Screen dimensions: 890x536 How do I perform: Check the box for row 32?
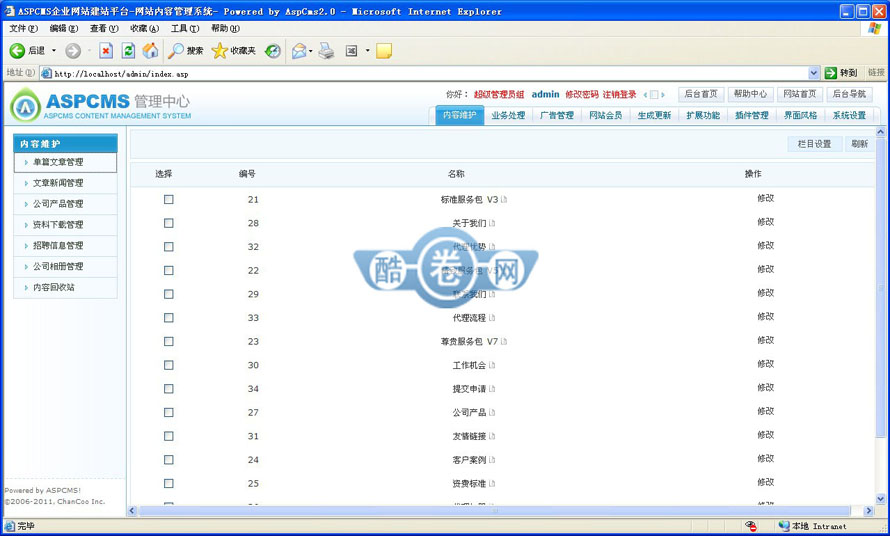(169, 246)
